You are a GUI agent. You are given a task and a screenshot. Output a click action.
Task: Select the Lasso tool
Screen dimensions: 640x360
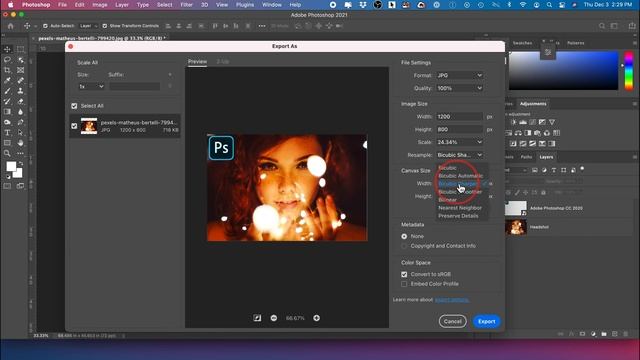coord(7,60)
